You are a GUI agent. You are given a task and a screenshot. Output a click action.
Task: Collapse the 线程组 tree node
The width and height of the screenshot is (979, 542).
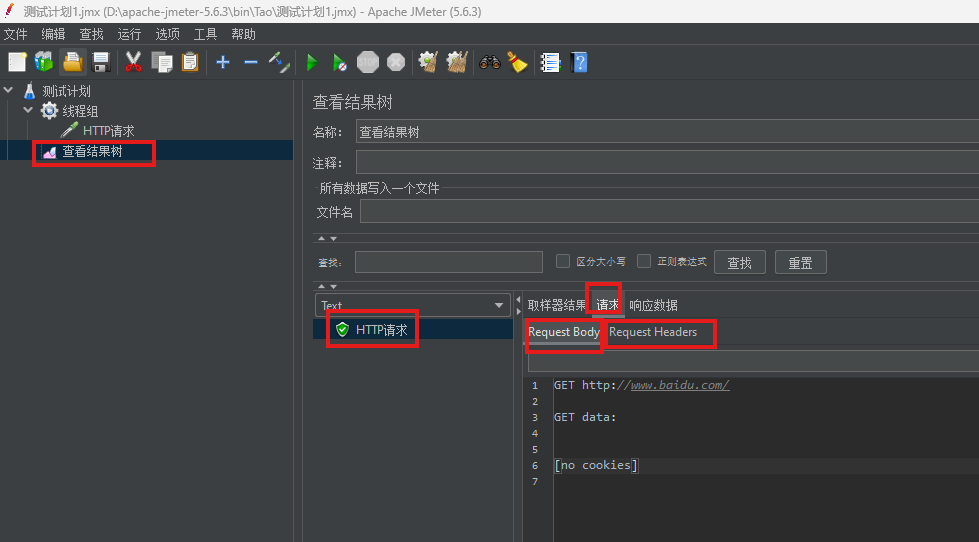coord(28,111)
